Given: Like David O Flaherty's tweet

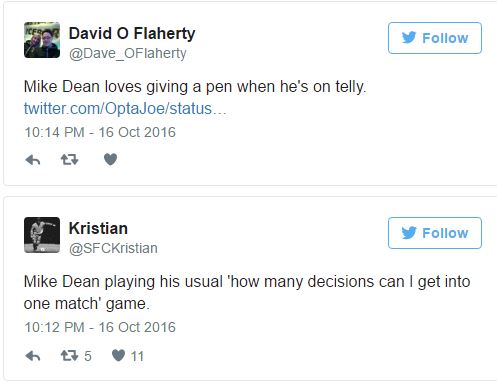Looking at the screenshot, I should (x=110, y=159).
